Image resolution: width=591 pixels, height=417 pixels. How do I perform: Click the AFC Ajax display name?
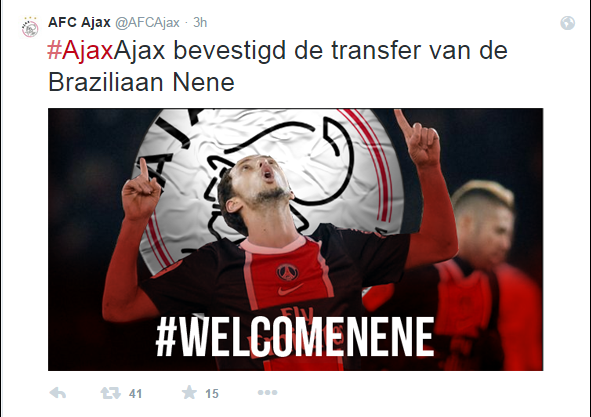point(79,23)
